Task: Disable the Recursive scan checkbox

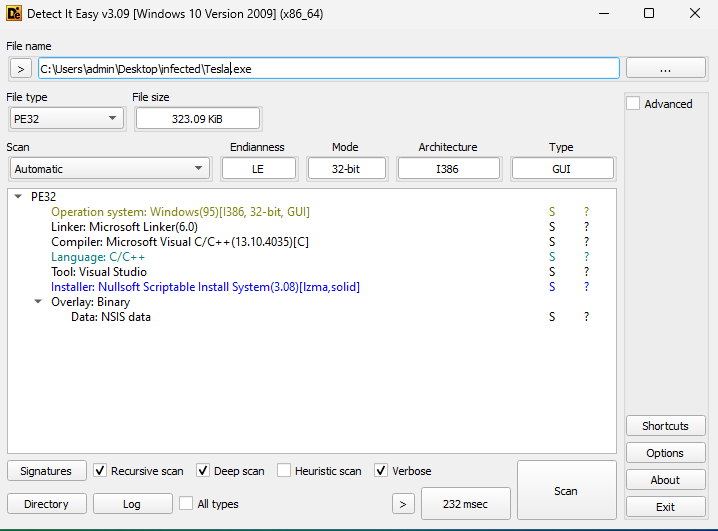Action: (101, 471)
